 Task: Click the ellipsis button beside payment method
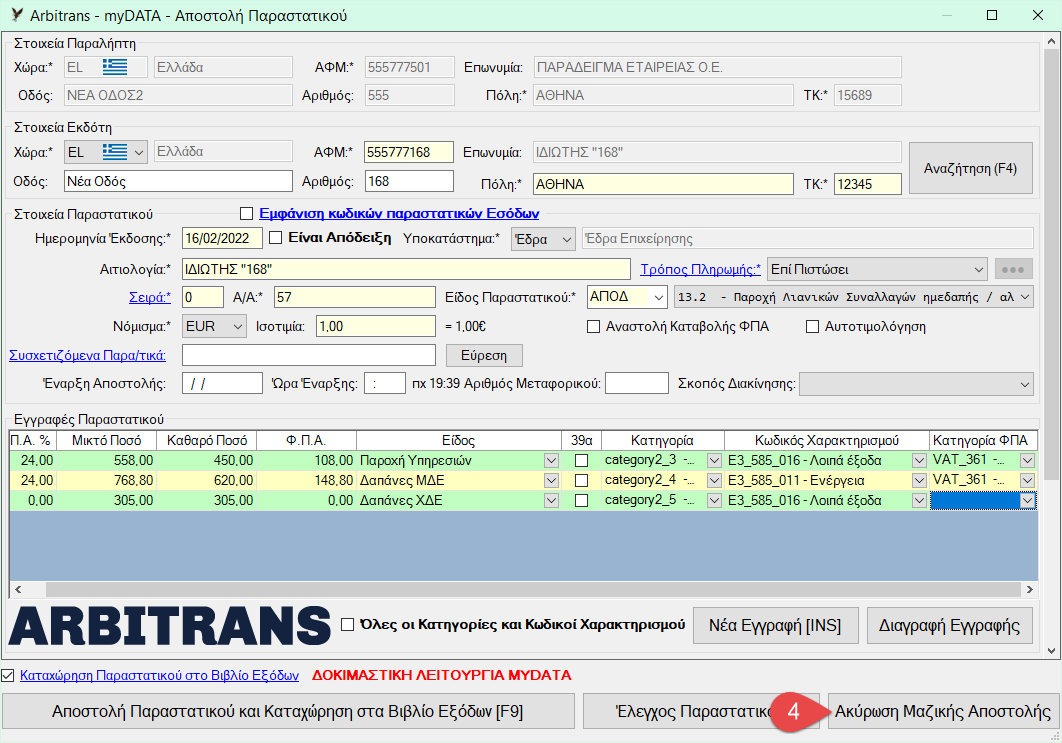click(1013, 269)
